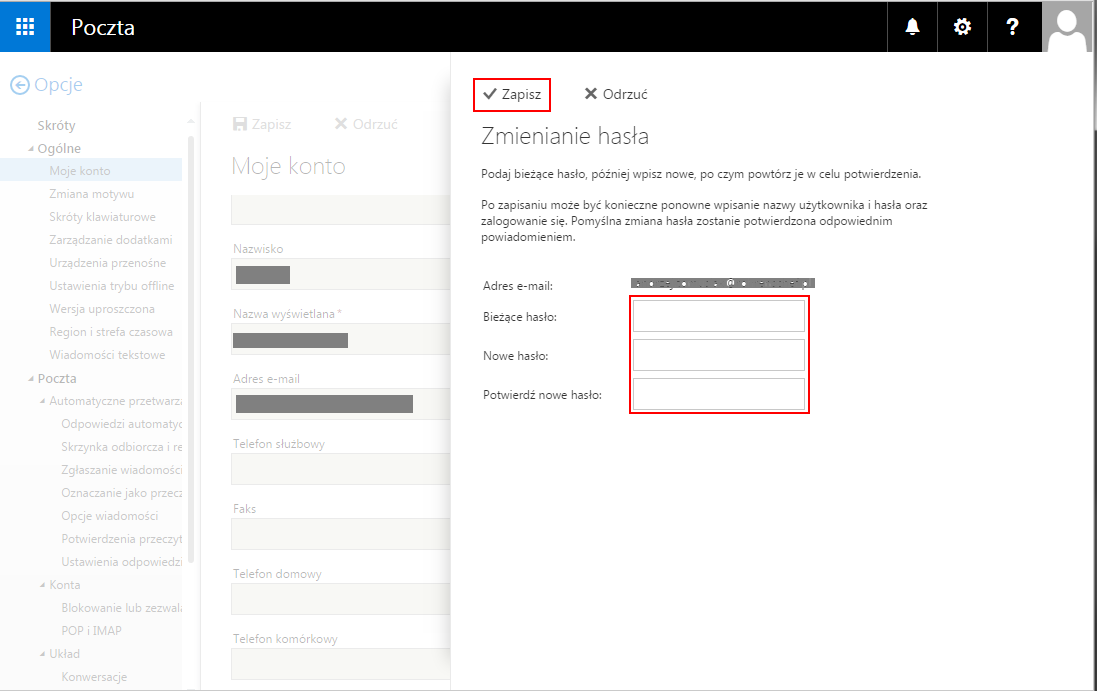Image resolution: width=1097 pixels, height=691 pixels.
Task: Click Poczta title in header
Action: [x=103, y=27]
